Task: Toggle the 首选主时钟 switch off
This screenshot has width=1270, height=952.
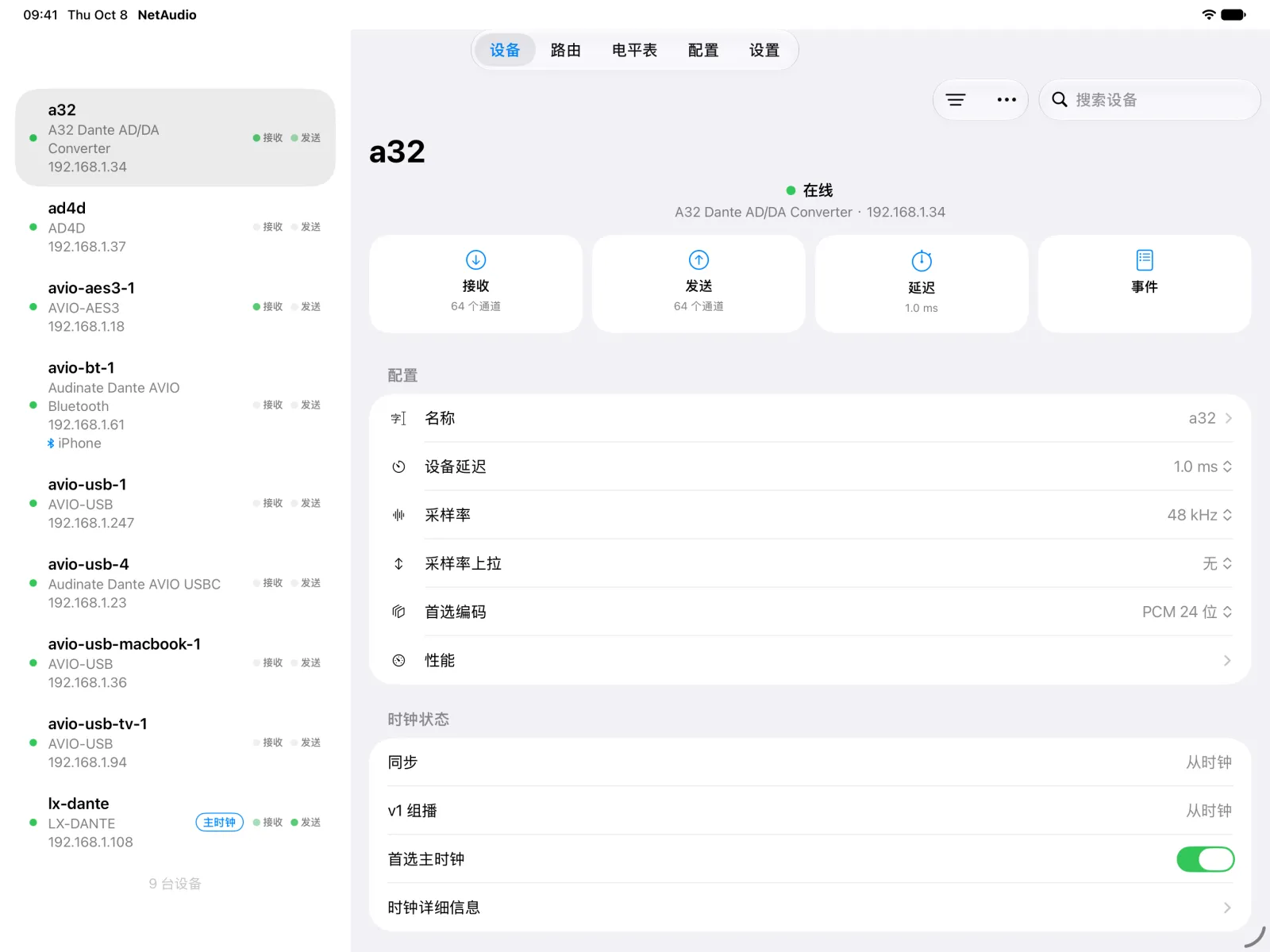Action: tap(1205, 859)
